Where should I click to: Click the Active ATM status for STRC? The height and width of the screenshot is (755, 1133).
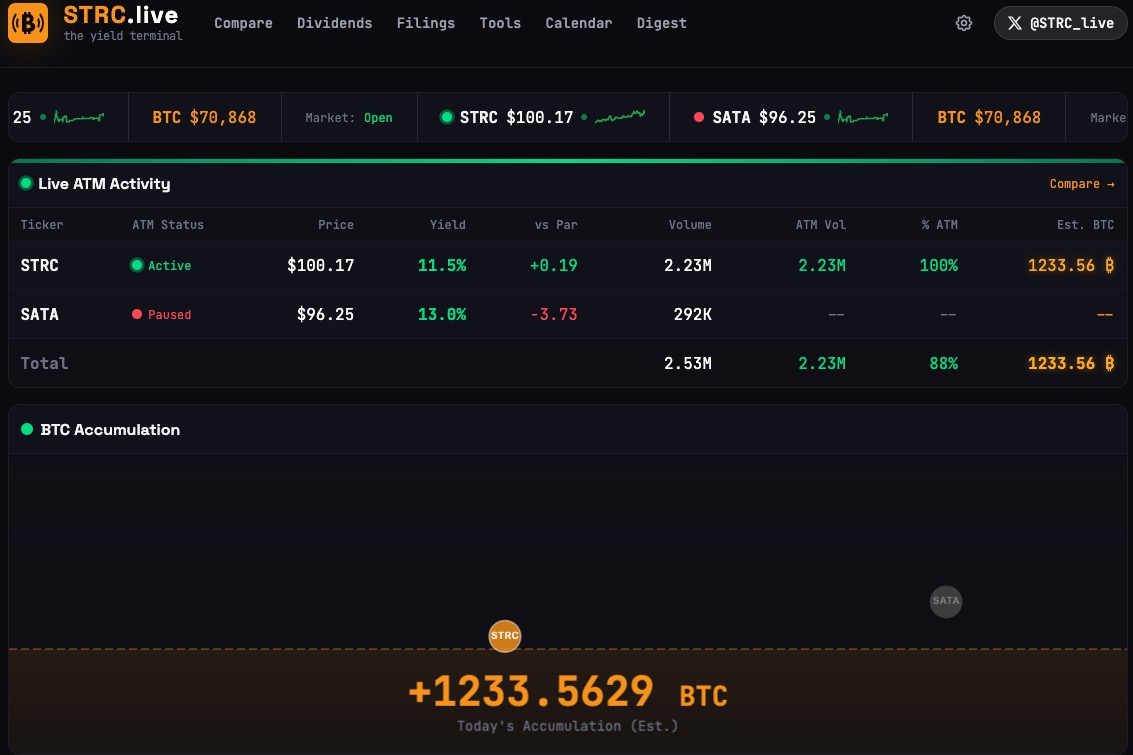[x=160, y=265]
